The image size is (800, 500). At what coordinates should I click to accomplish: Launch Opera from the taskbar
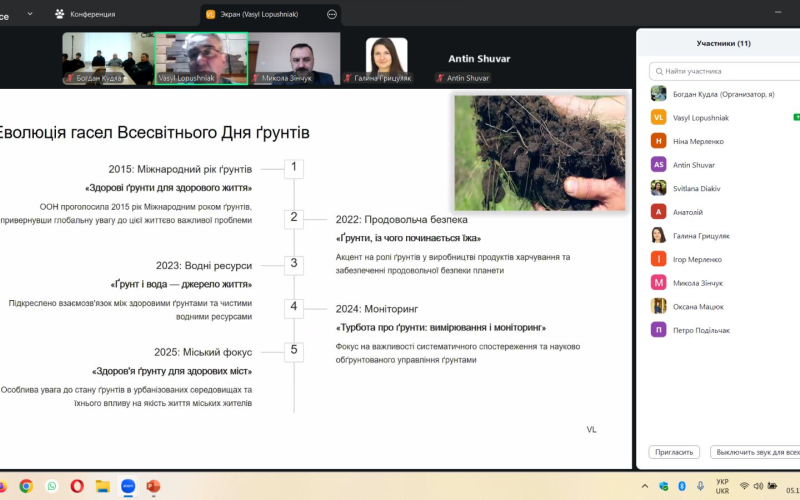point(77,486)
